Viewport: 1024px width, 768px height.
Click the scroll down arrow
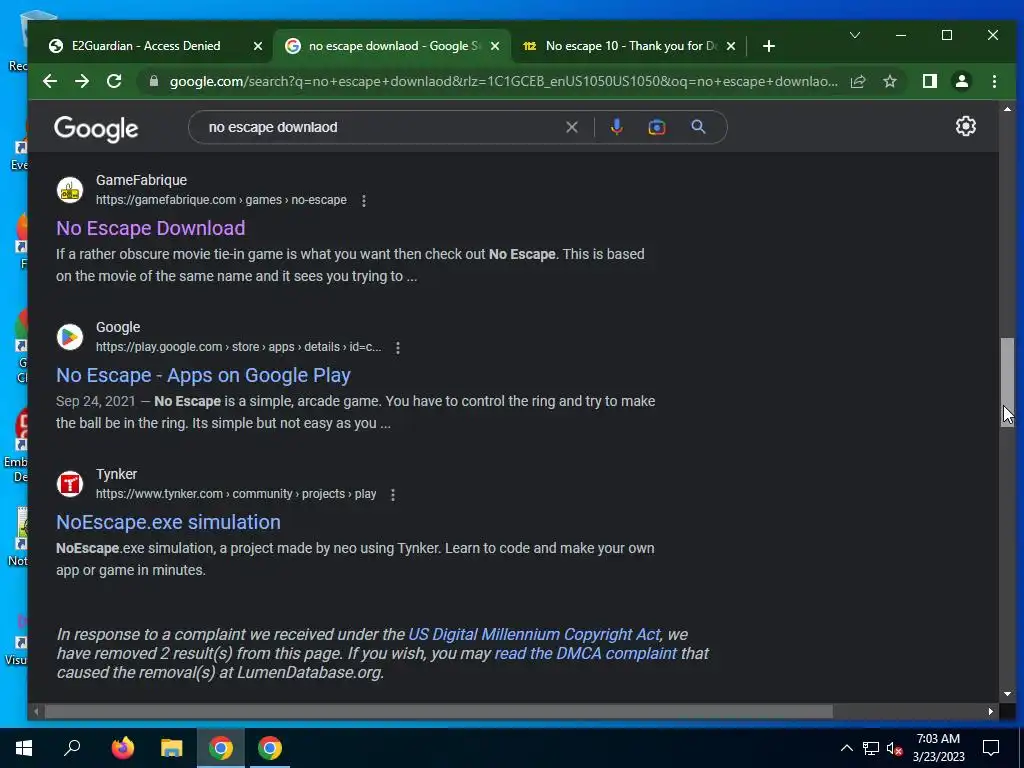tap(1008, 694)
